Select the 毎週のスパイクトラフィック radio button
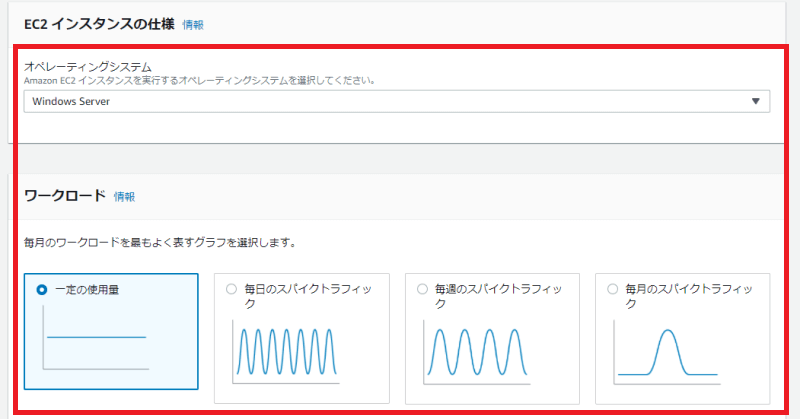800x419 pixels. pos(422,289)
